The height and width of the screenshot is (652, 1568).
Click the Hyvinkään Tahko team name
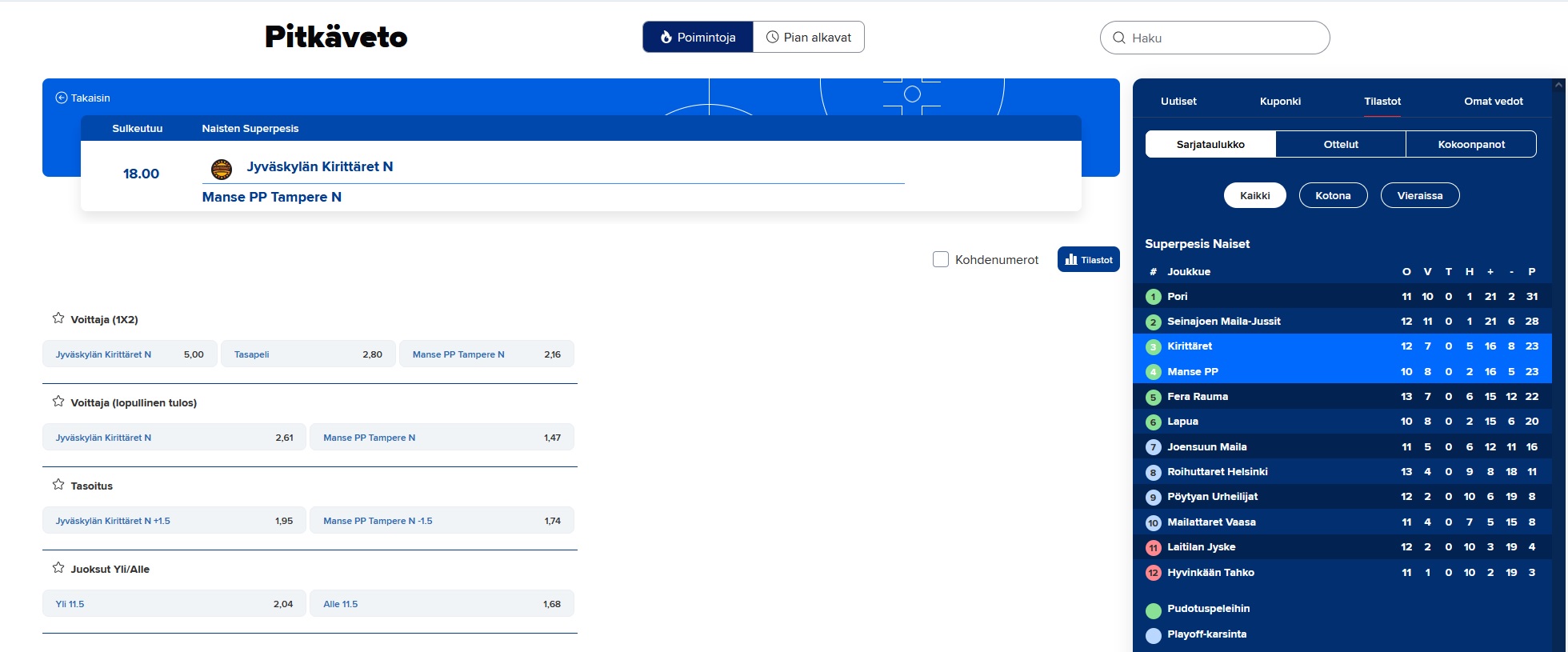(x=1210, y=572)
